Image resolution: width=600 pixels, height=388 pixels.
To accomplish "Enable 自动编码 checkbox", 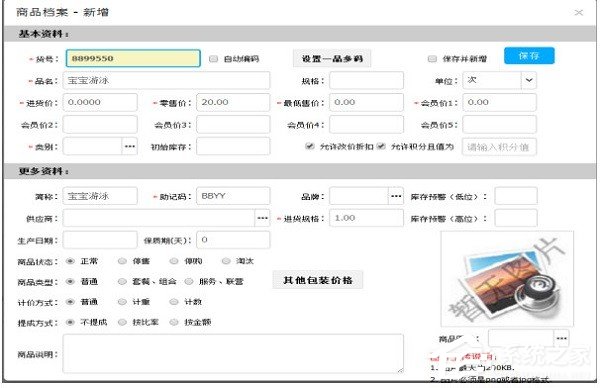I will tap(214, 59).
